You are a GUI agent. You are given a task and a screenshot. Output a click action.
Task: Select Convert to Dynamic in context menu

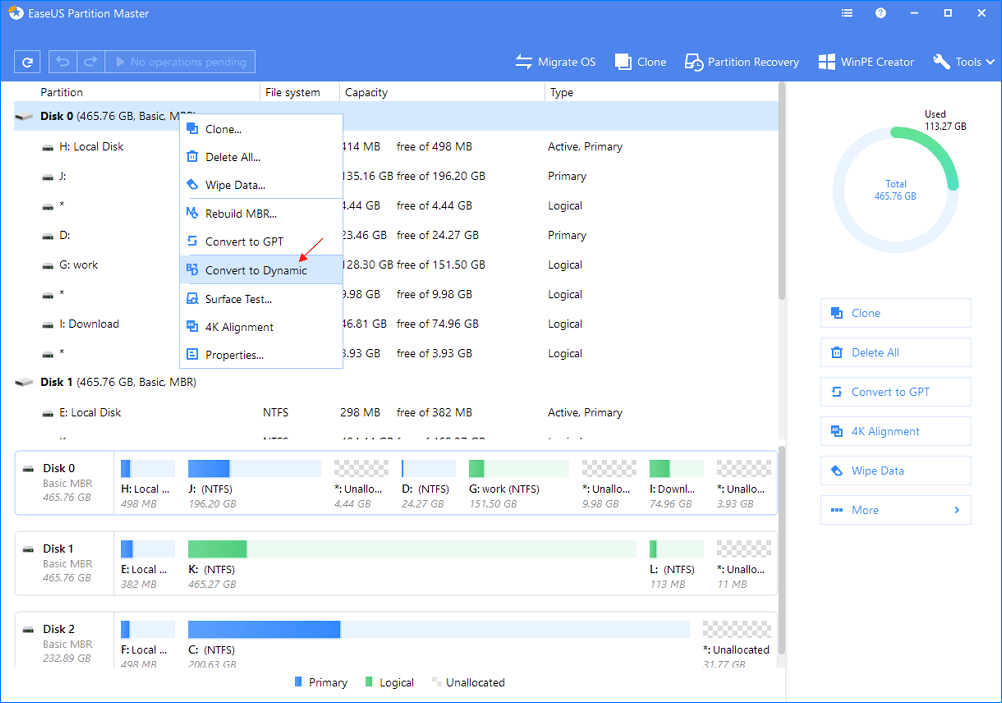[x=256, y=271]
